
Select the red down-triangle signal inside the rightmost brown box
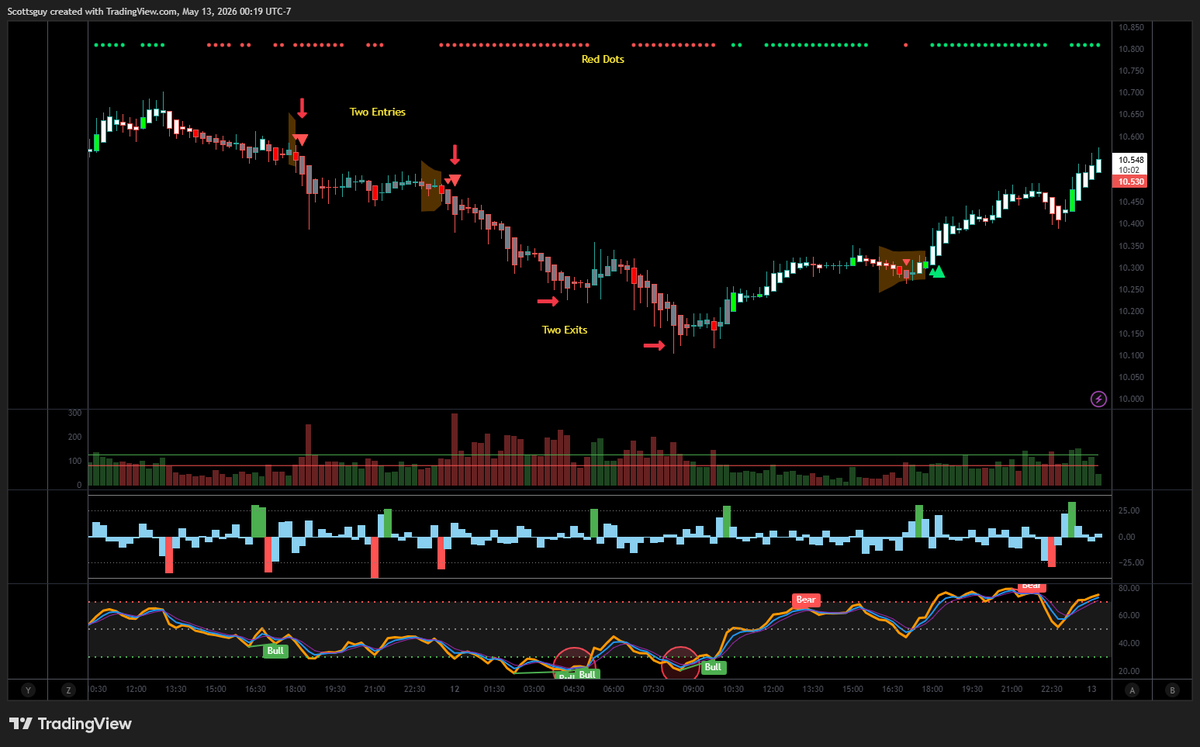[906, 262]
